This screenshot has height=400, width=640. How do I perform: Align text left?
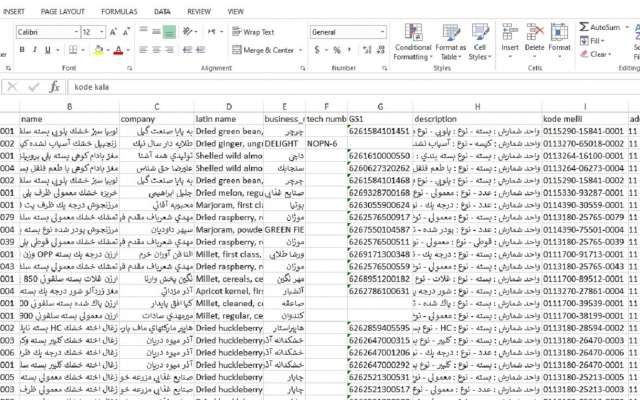pyautogui.click(x=143, y=50)
